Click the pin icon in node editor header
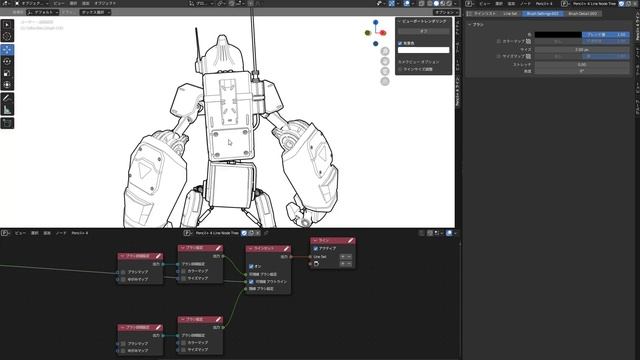 [x=267, y=233]
